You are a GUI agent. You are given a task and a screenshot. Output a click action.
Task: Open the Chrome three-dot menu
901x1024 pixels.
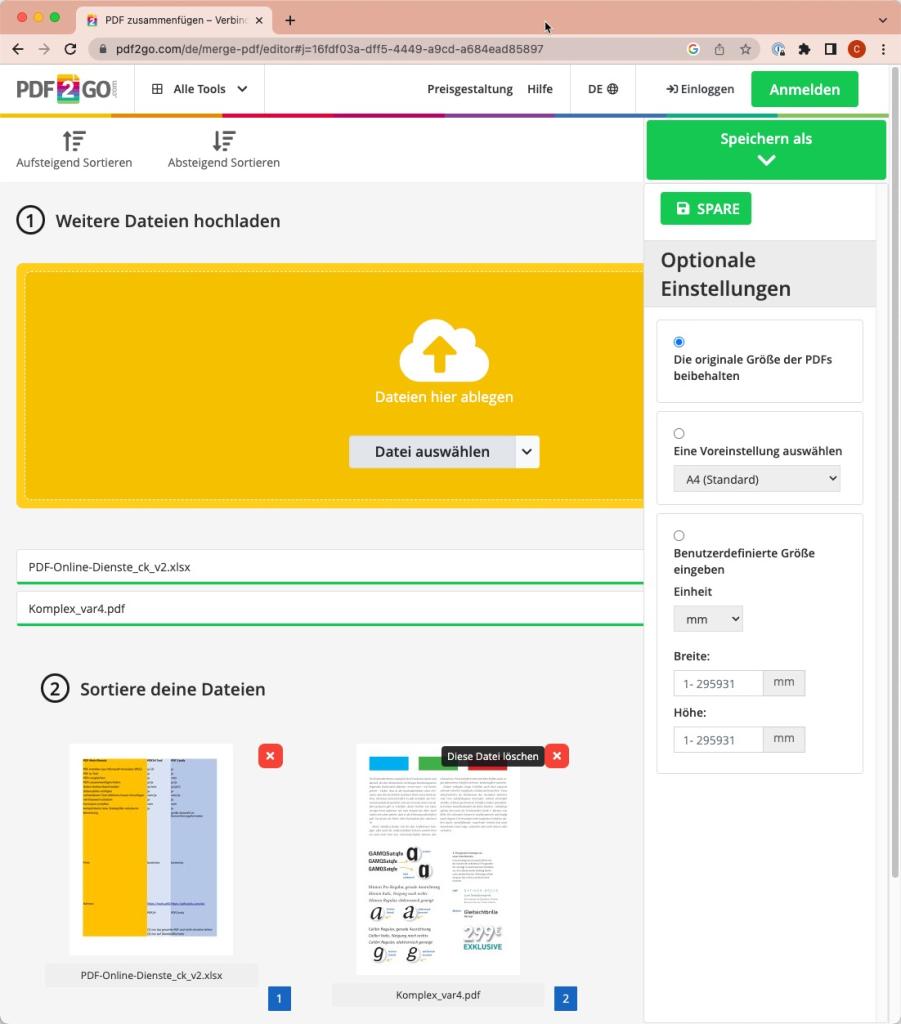(883, 49)
